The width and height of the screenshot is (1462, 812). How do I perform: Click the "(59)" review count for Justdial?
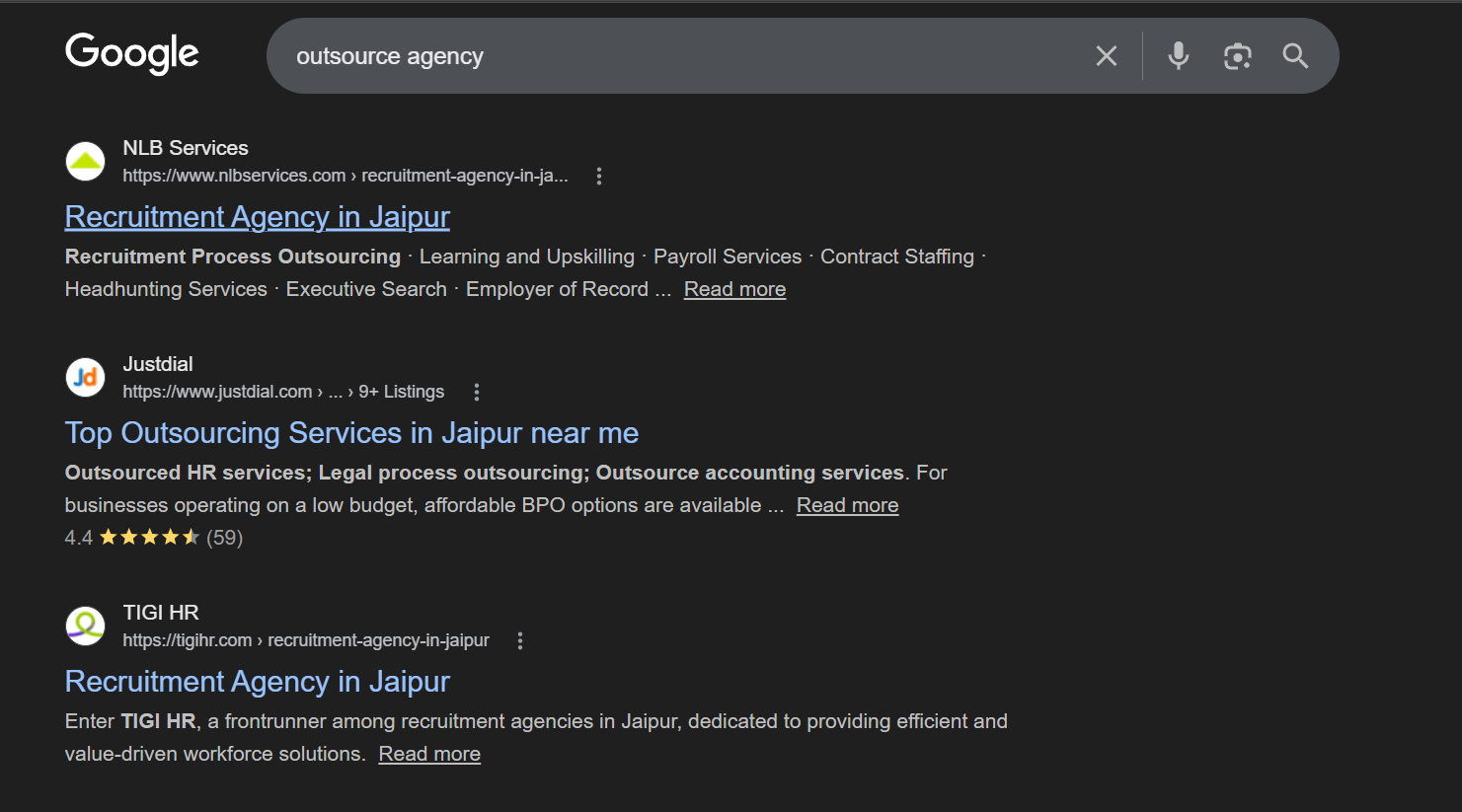[224, 538]
